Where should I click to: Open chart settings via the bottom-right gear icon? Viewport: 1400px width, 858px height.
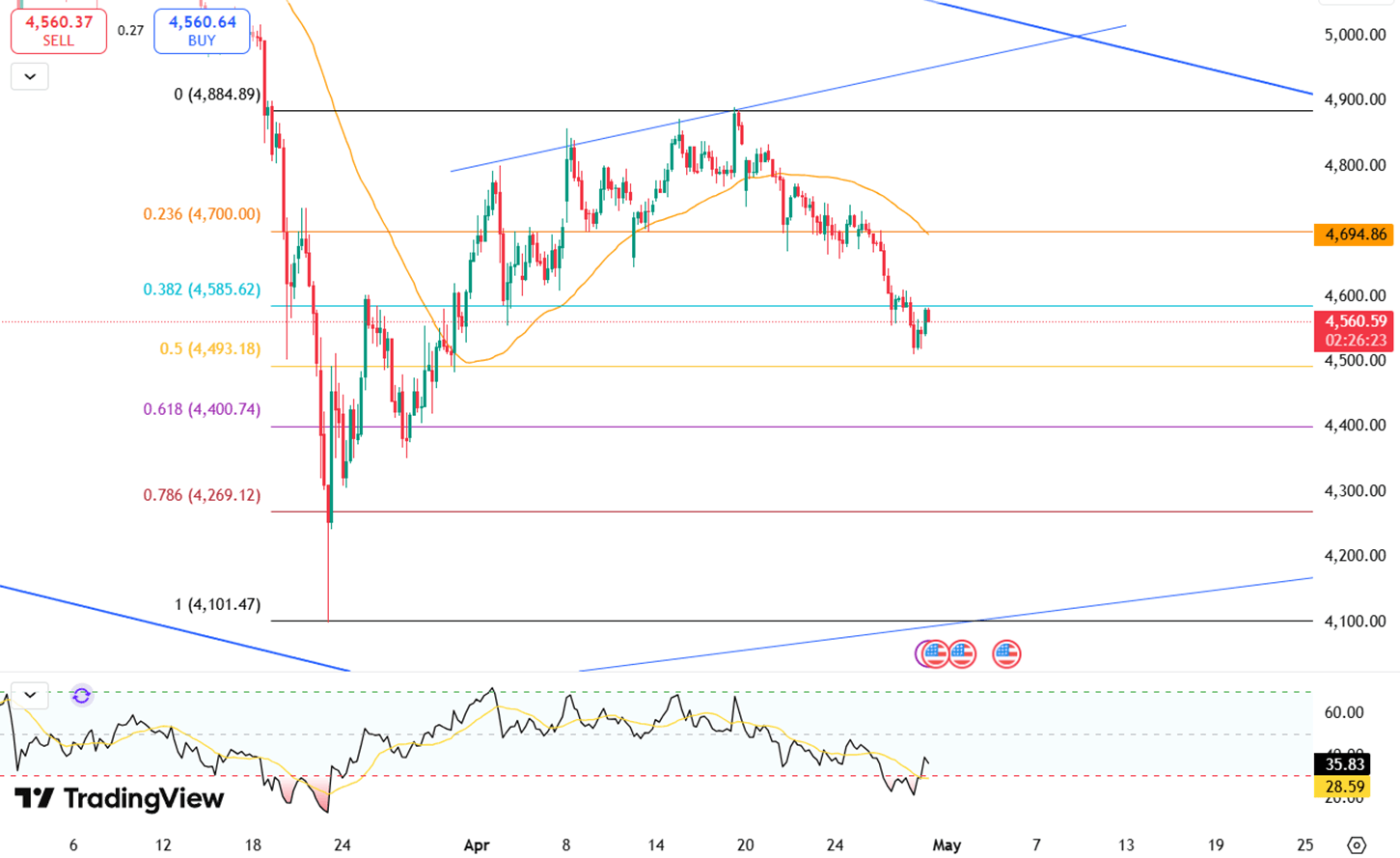point(1357,844)
